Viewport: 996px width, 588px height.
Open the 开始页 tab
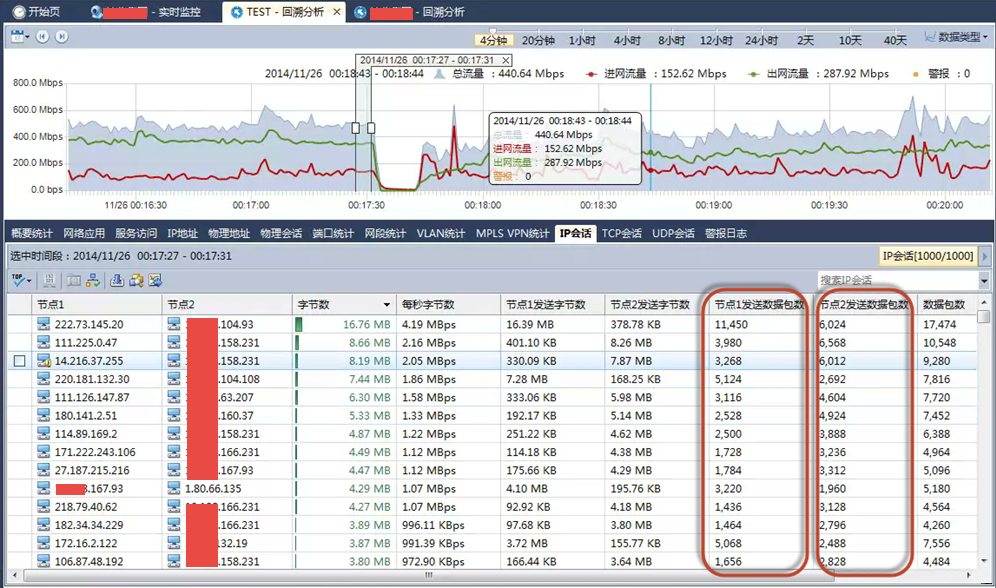[x=36, y=12]
